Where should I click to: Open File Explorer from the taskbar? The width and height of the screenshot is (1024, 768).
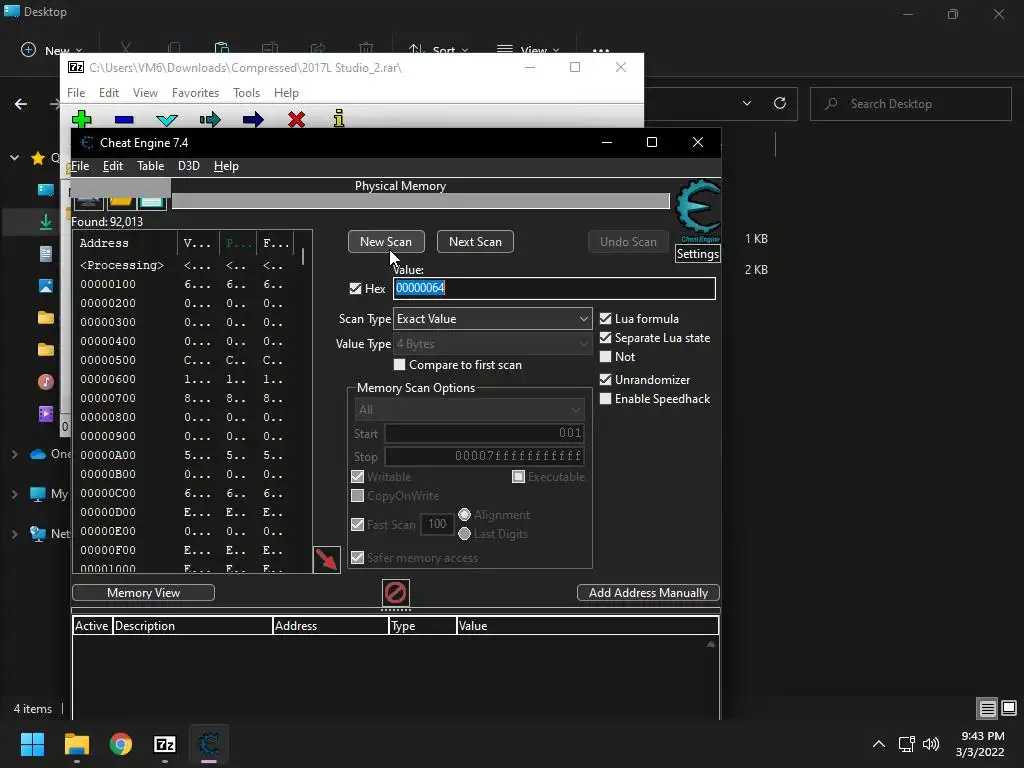76,744
